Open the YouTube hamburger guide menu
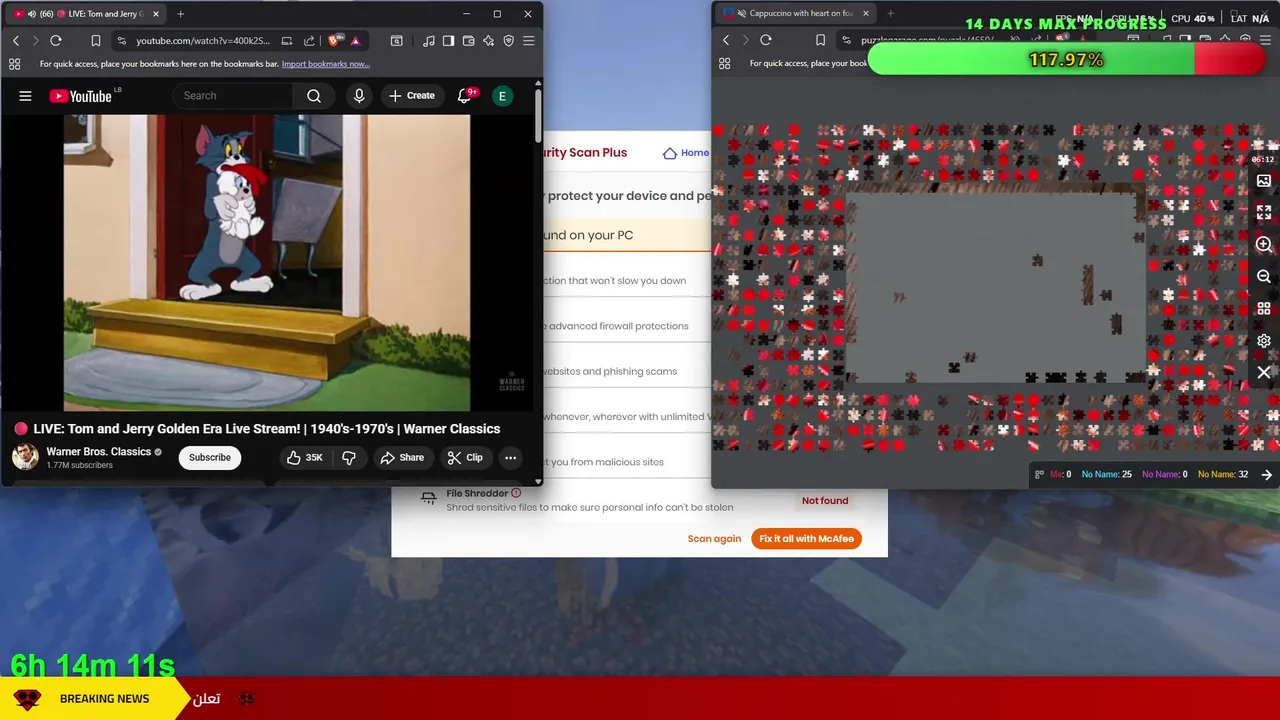Image resolution: width=1280 pixels, height=720 pixels. click(x=25, y=96)
